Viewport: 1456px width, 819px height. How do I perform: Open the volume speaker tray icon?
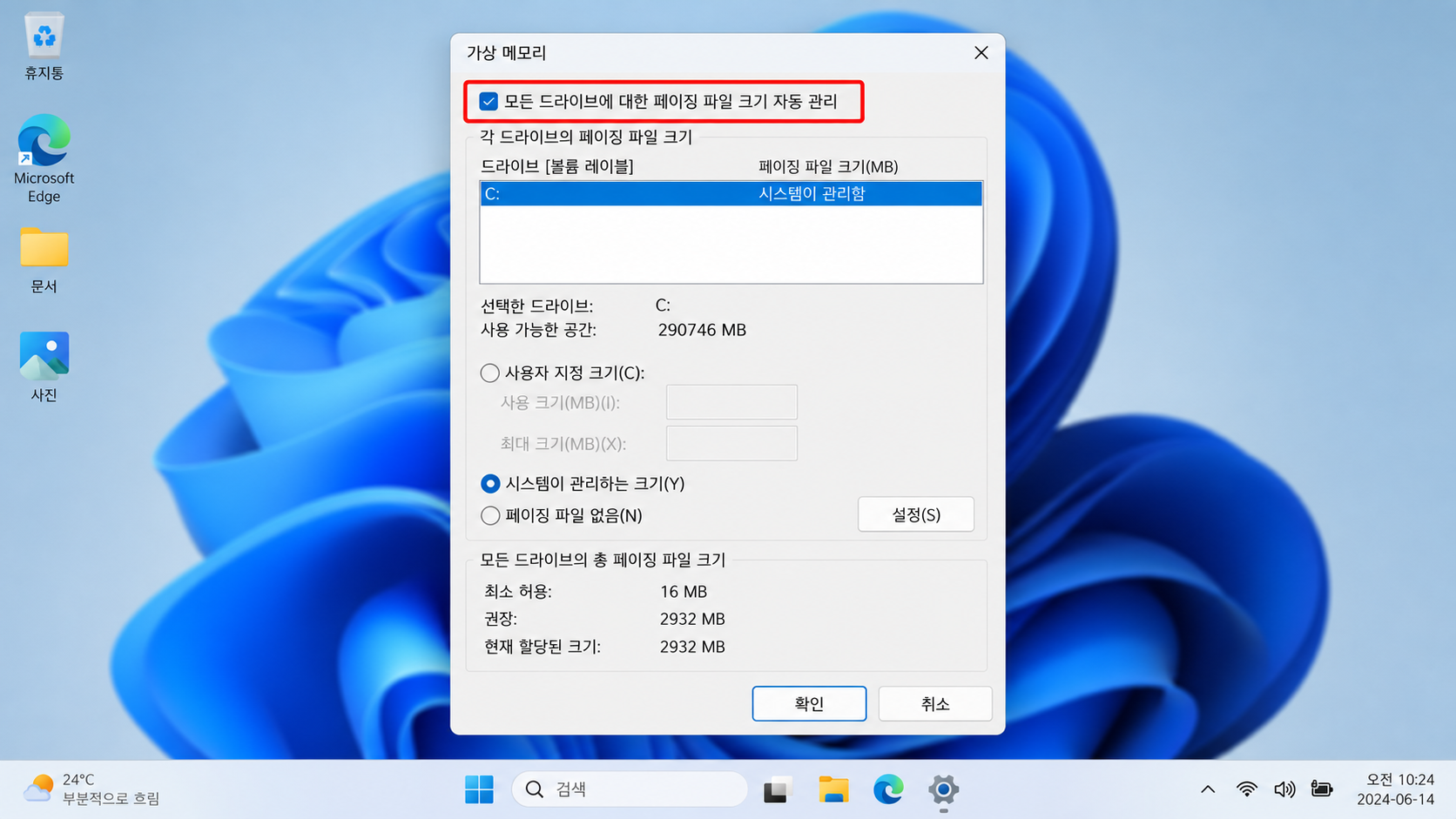[1284, 789]
